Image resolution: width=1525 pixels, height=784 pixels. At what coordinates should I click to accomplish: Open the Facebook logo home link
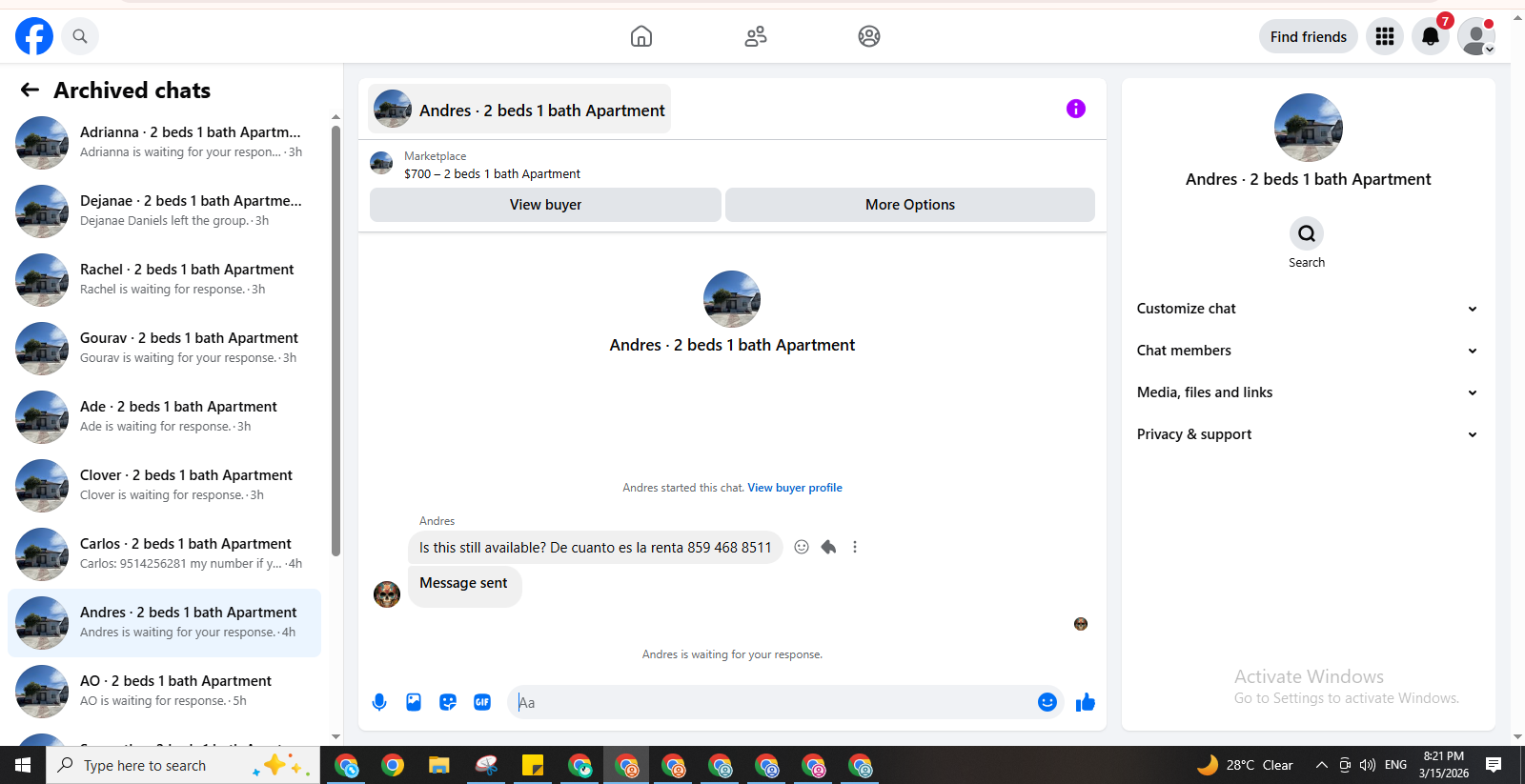(34, 36)
